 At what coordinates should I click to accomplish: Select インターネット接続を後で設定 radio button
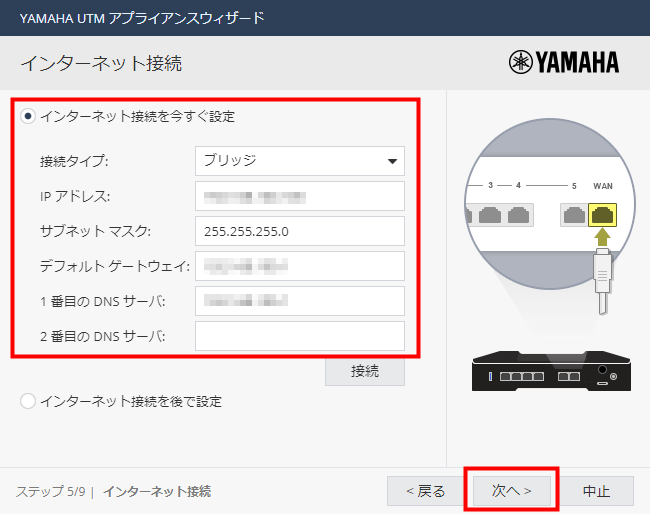(28, 401)
